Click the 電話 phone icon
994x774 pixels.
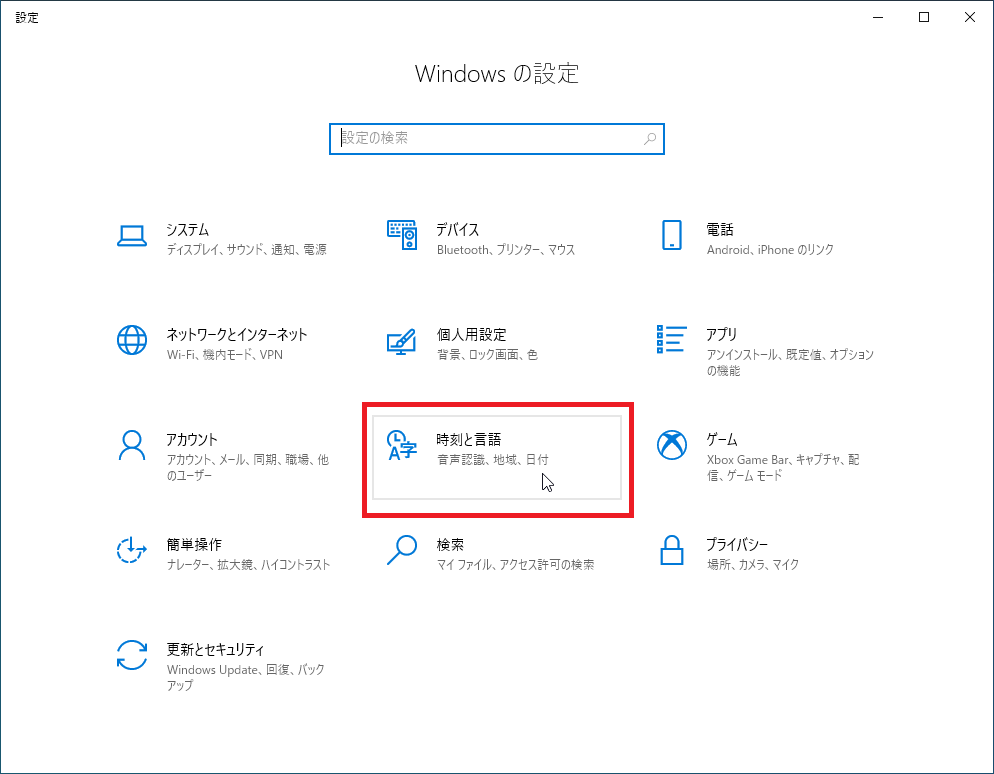point(671,235)
